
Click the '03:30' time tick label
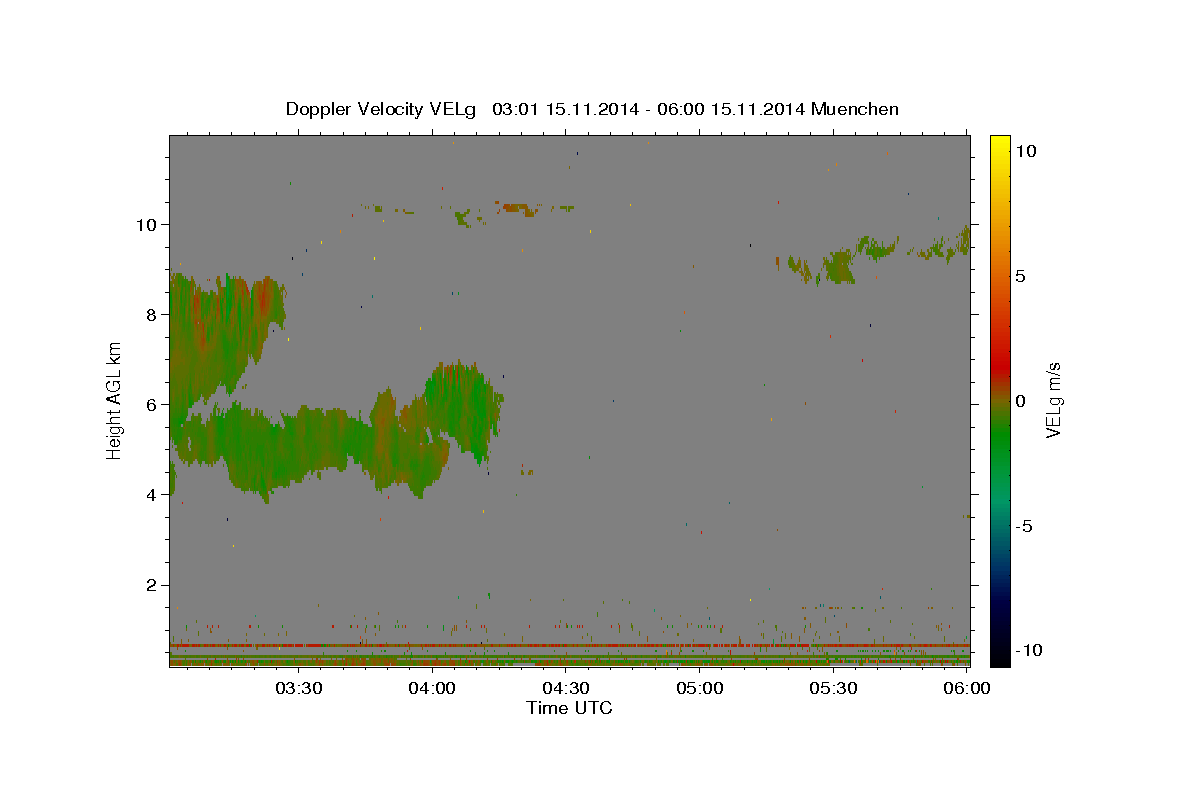(x=299, y=688)
